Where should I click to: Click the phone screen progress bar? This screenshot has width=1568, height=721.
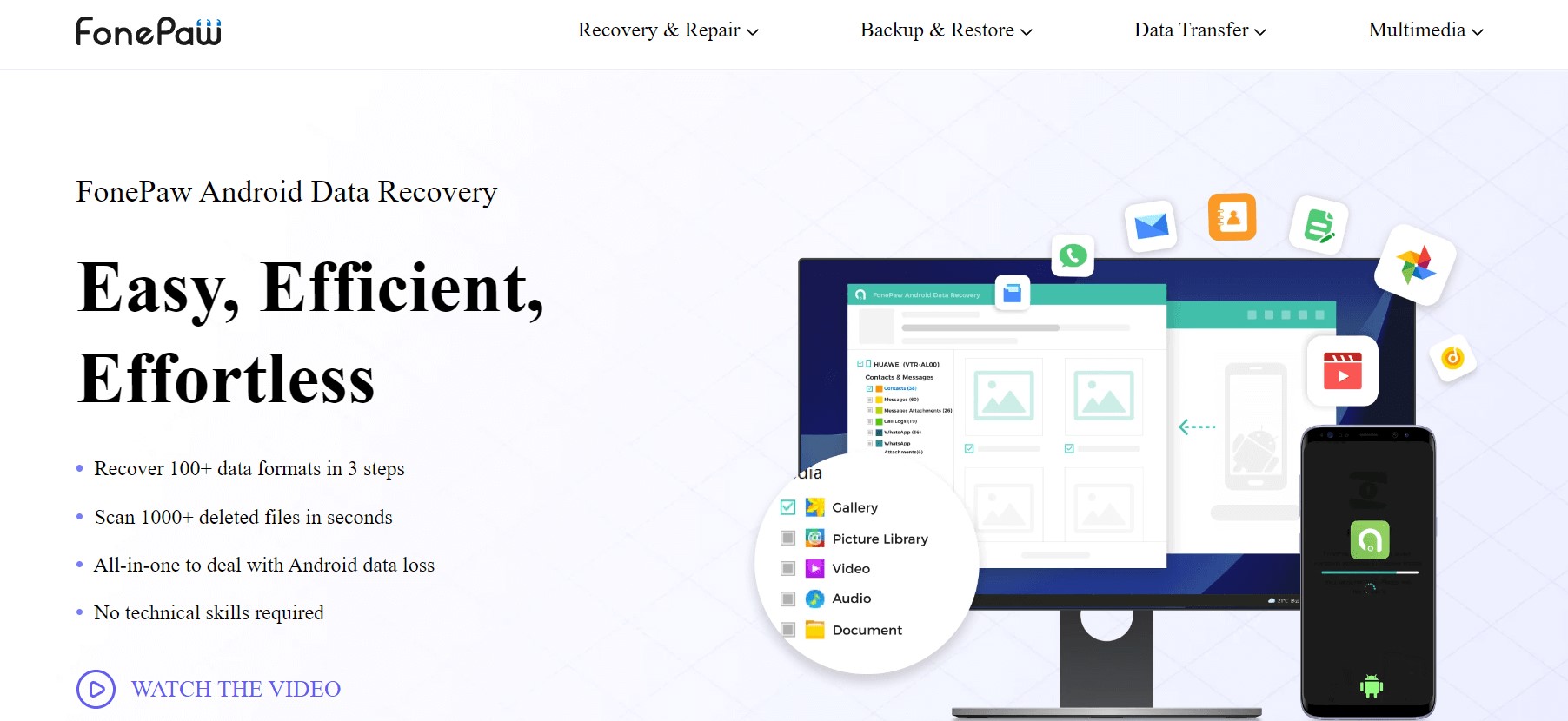click(x=1369, y=572)
